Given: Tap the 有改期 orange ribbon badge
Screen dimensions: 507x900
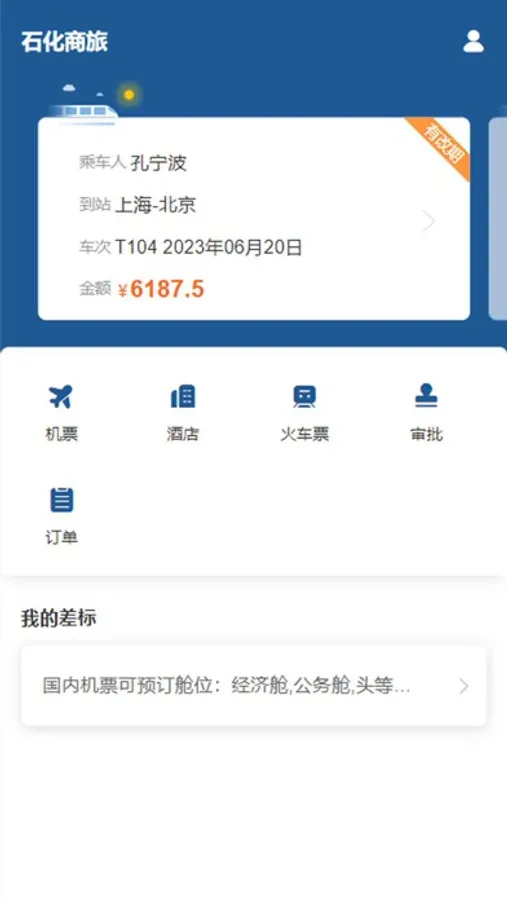Looking at the screenshot, I should [x=441, y=145].
